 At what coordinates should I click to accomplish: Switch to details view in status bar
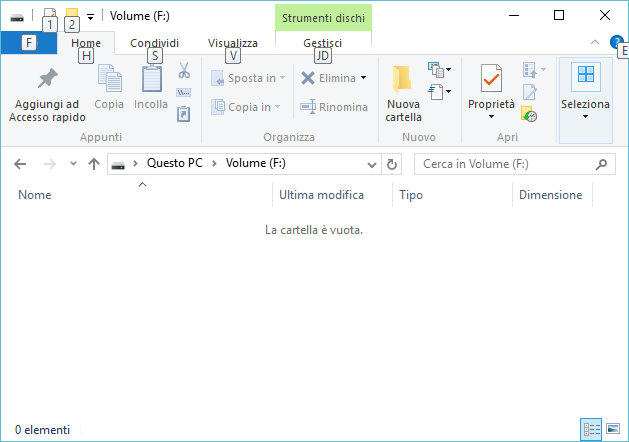coord(591,429)
